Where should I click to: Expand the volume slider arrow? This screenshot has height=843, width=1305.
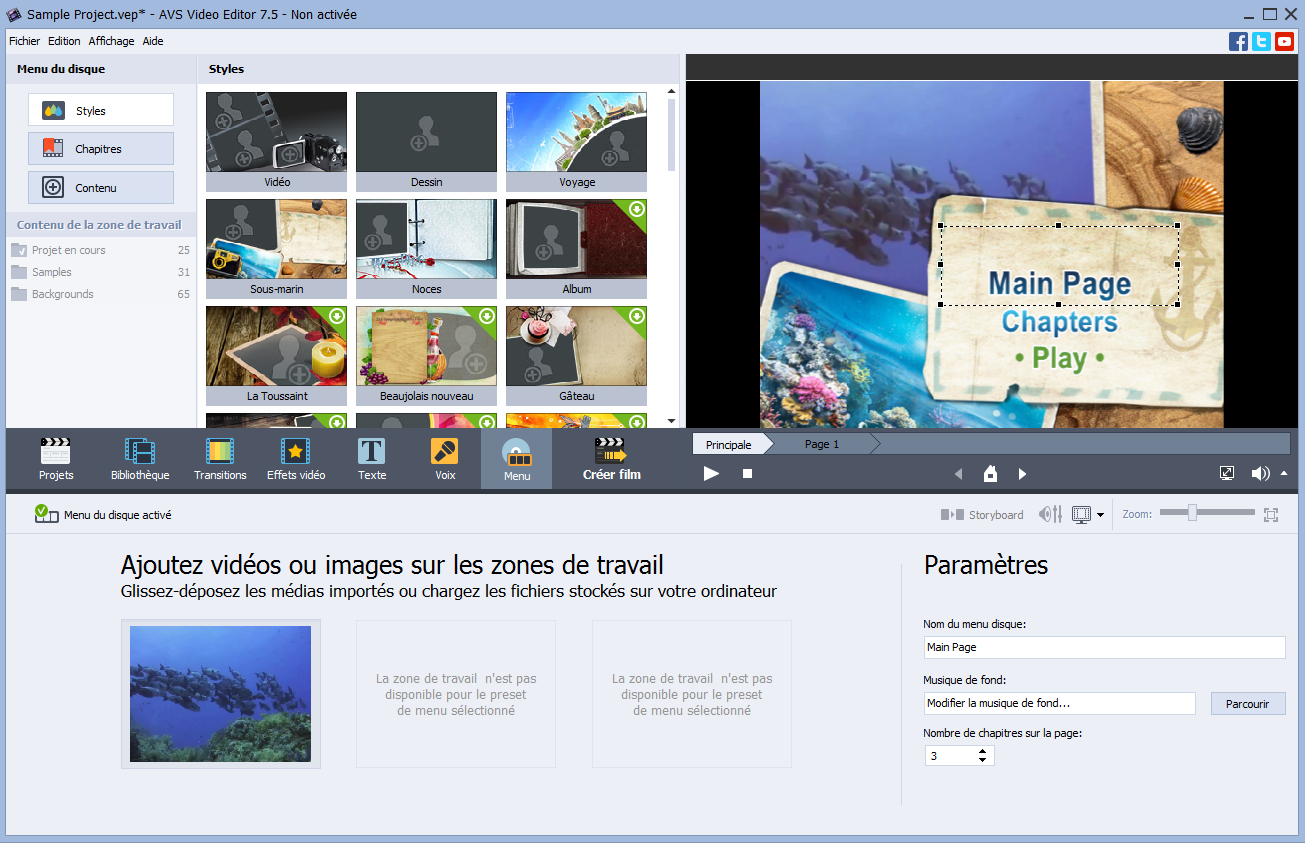pyautogui.click(x=1284, y=474)
